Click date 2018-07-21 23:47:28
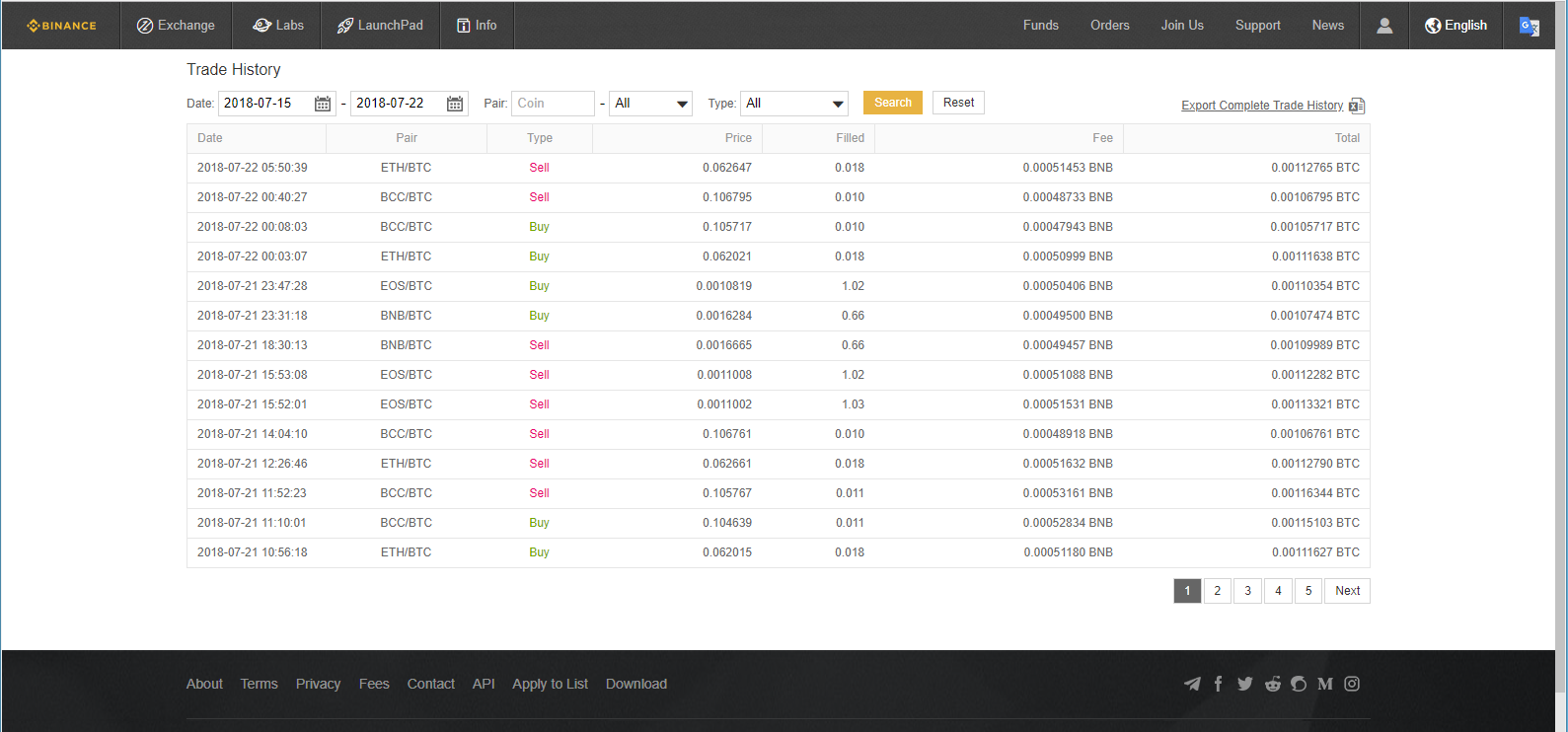Image resolution: width=1568 pixels, height=732 pixels. click(x=253, y=286)
